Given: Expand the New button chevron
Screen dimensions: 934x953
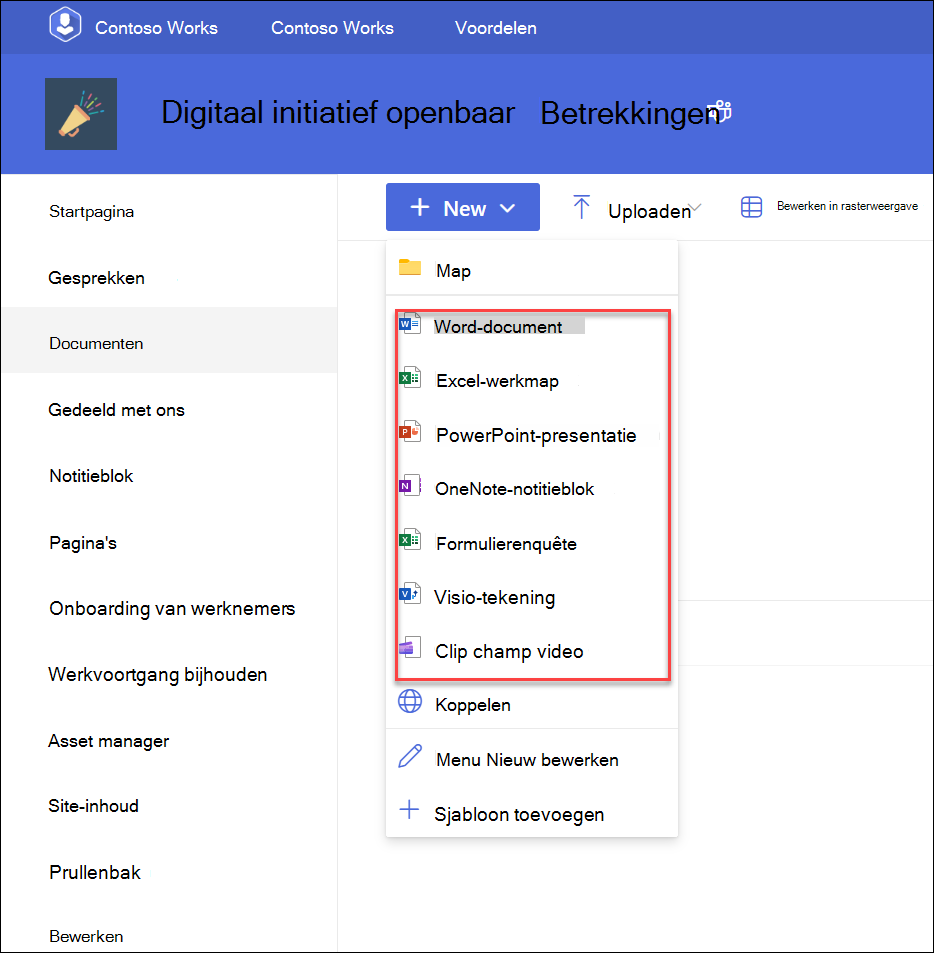Looking at the screenshot, I should click(507, 208).
